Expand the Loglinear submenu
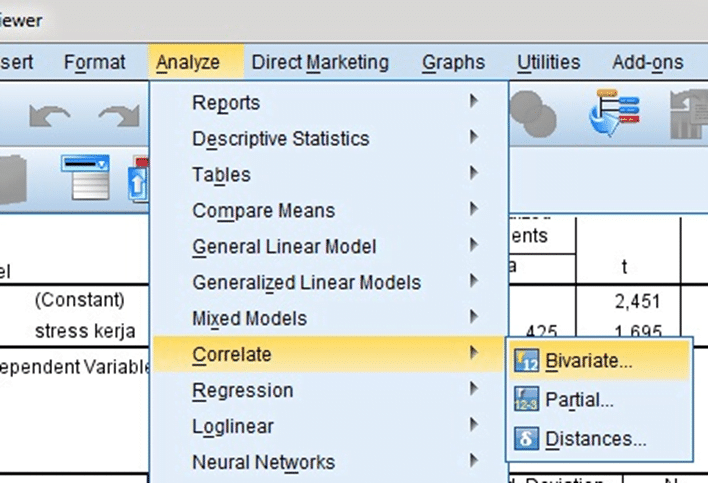 329,426
